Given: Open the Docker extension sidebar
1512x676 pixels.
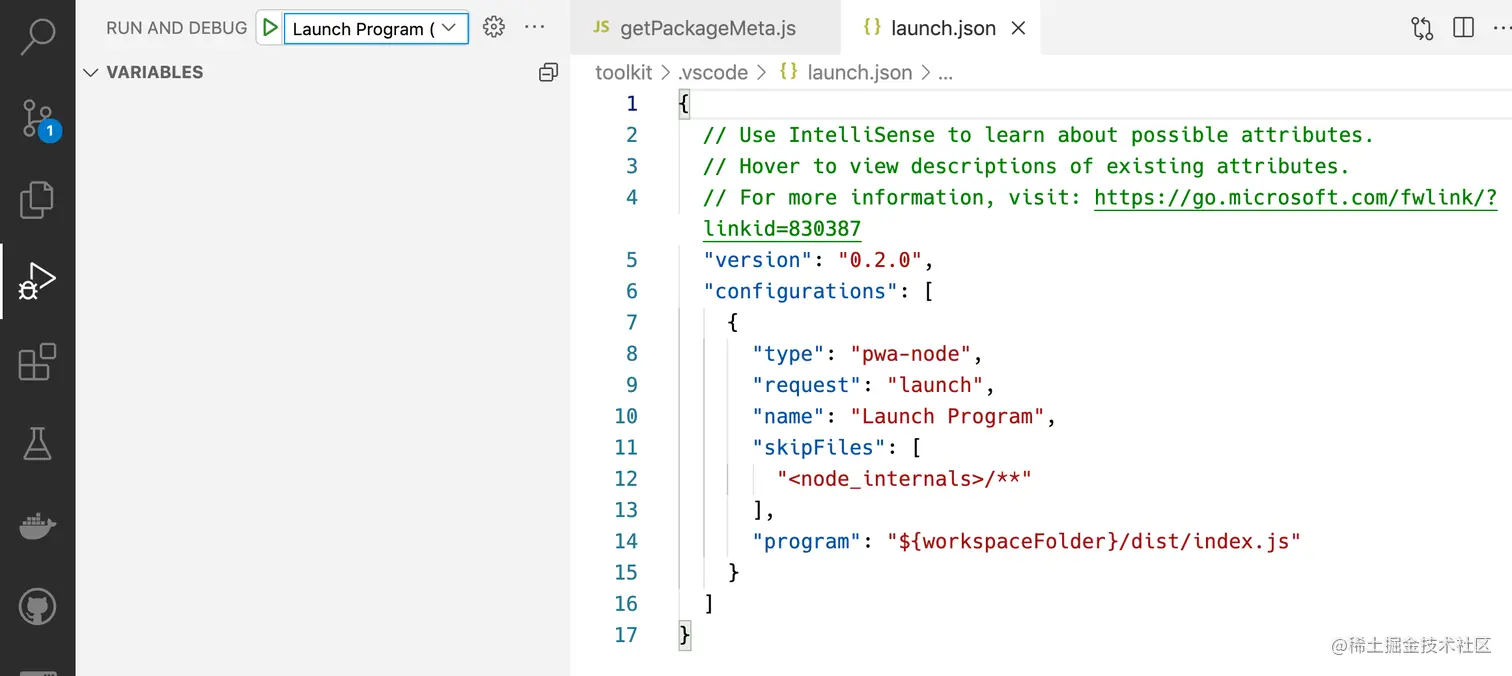Looking at the screenshot, I should pos(37,526).
